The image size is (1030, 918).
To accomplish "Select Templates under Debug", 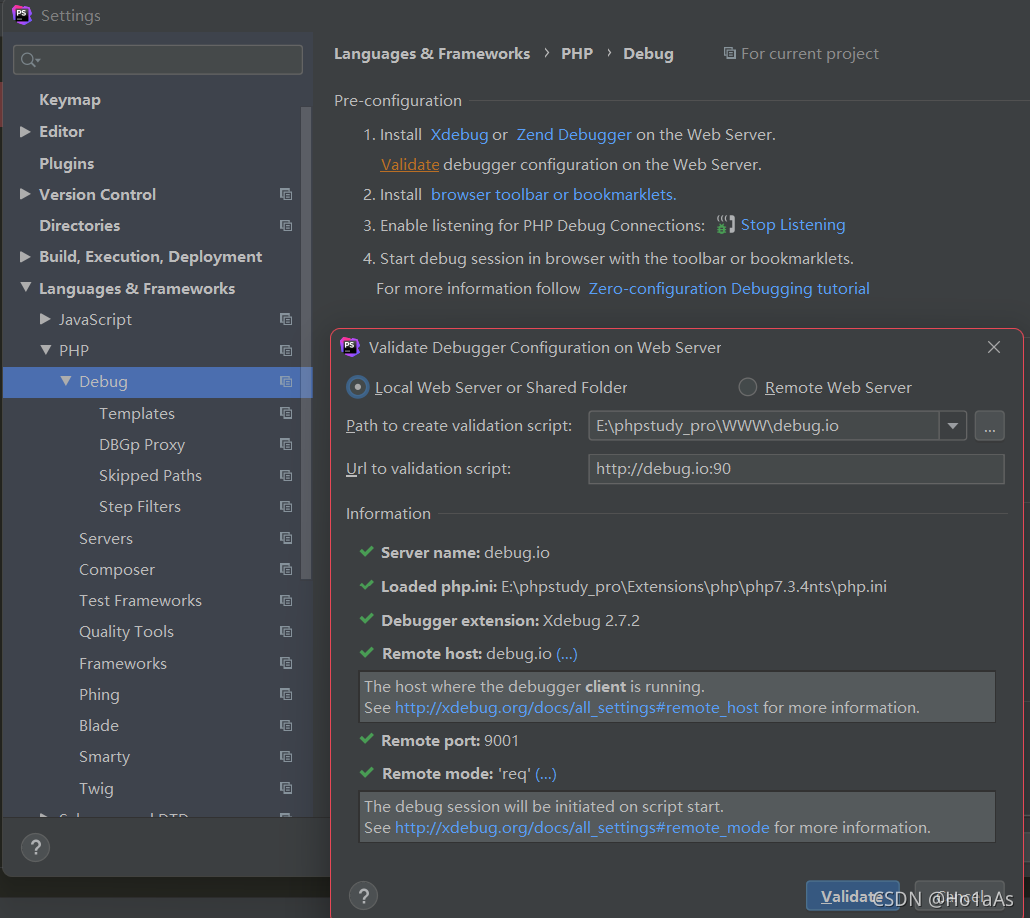I will pyautogui.click(x=137, y=413).
